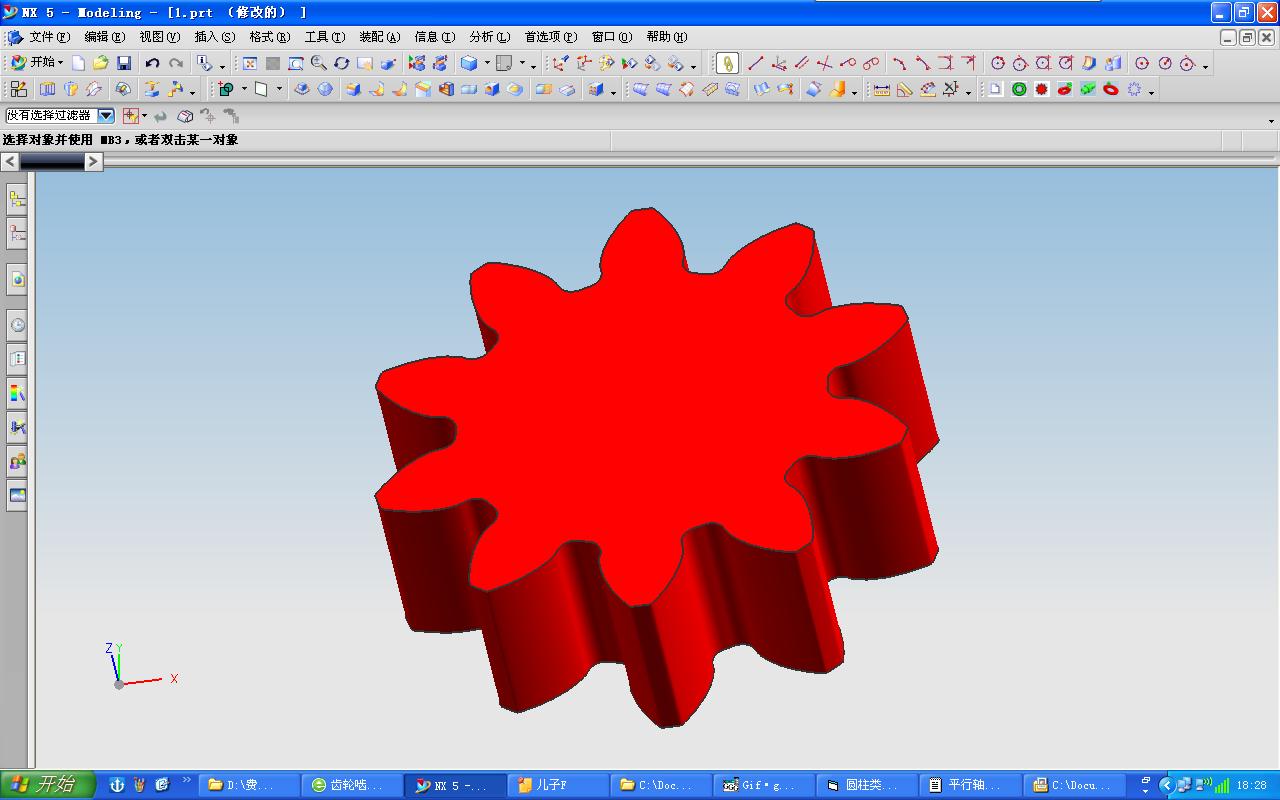Open the snap point dropdown arrow
The width and height of the screenshot is (1280, 800).
(144, 116)
